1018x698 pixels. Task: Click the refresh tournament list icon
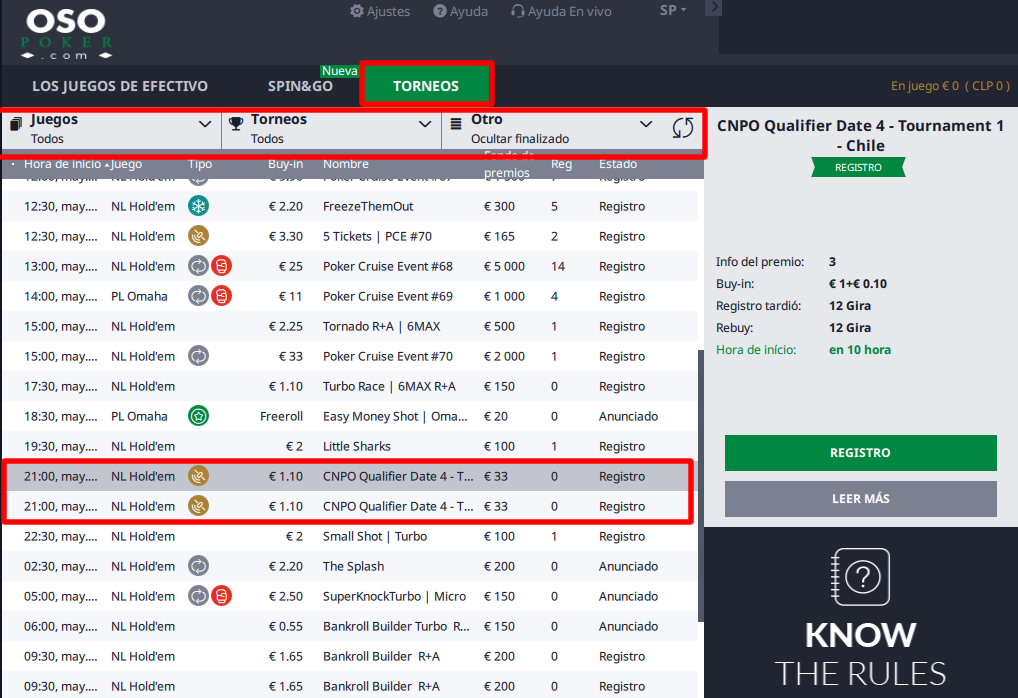coord(682,128)
